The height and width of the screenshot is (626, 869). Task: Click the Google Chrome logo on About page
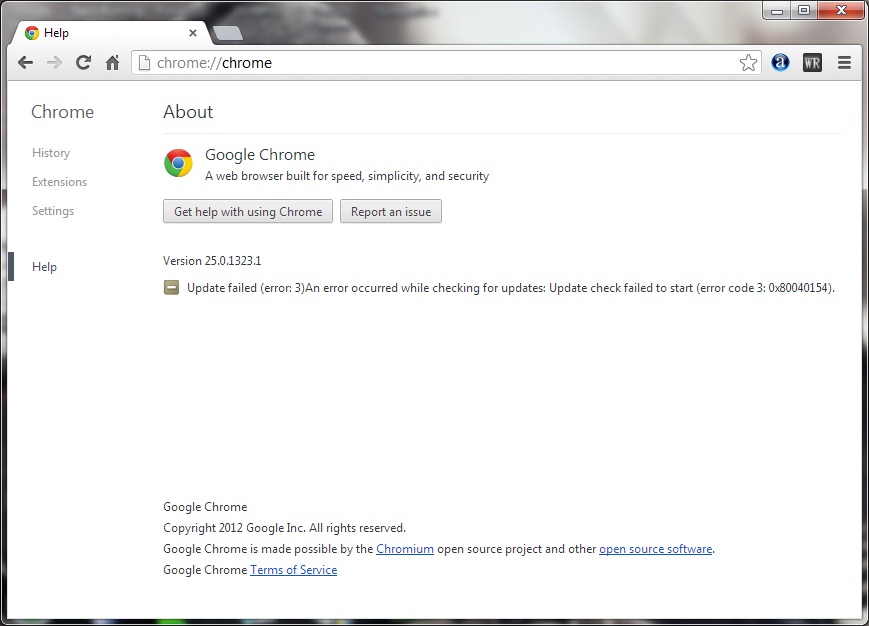[x=178, y=163]
